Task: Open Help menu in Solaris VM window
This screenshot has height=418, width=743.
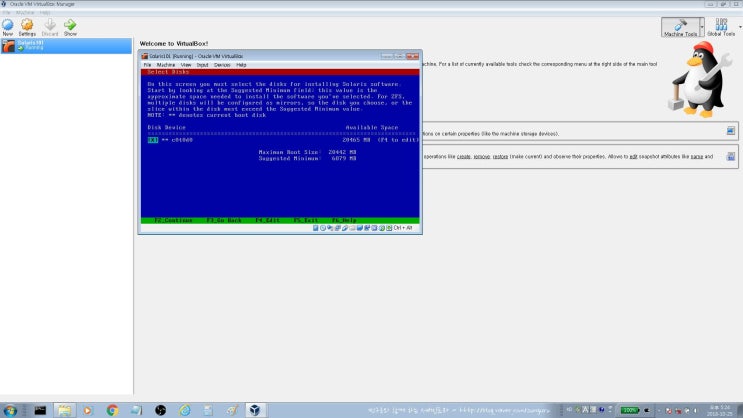Action: click(x=241, y=65)
